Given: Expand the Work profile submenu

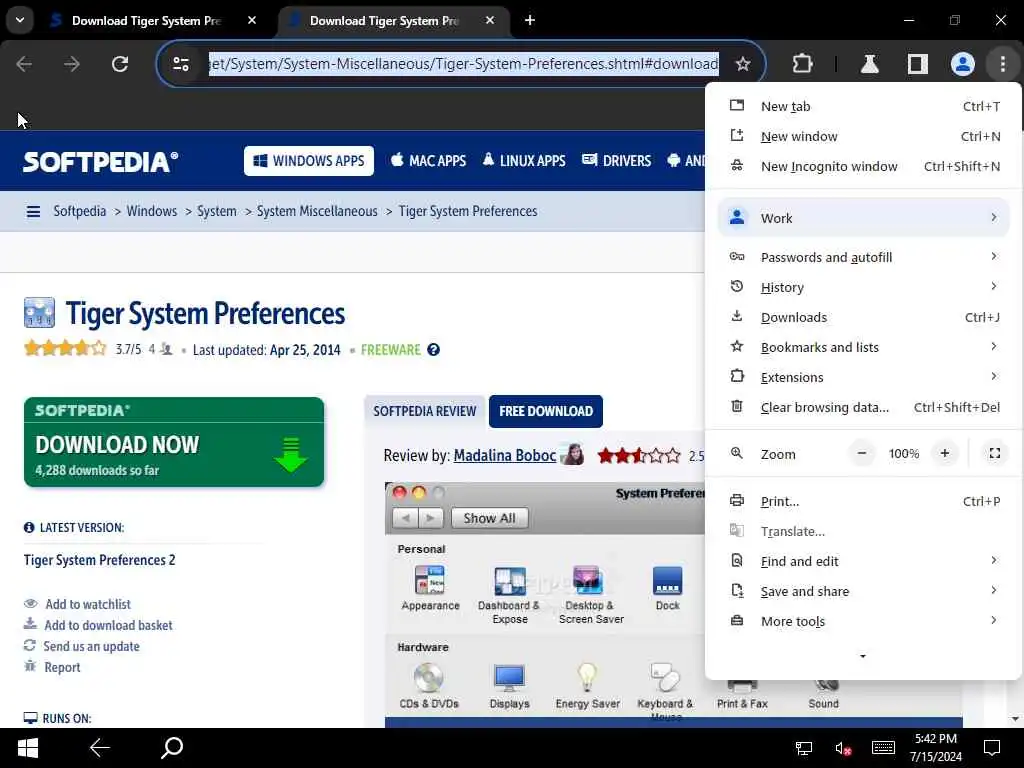Looking at the screenshot, I should coord(863,218).
